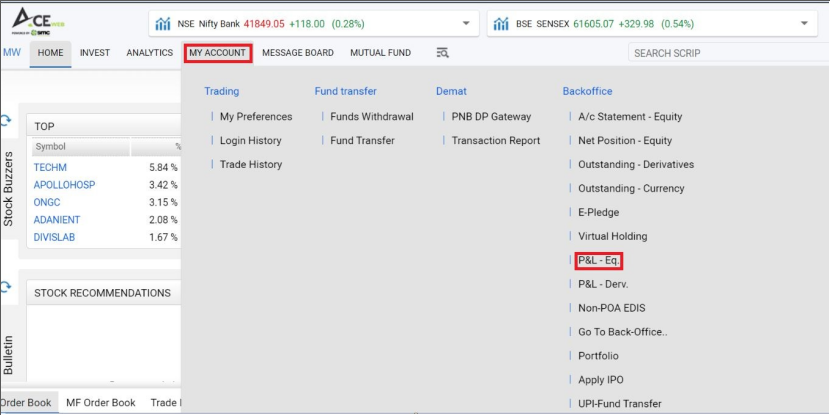The height and width of the screenshot is (415, 830).
Task: Click the ADANIENT symbol
Action: point(57,220)
